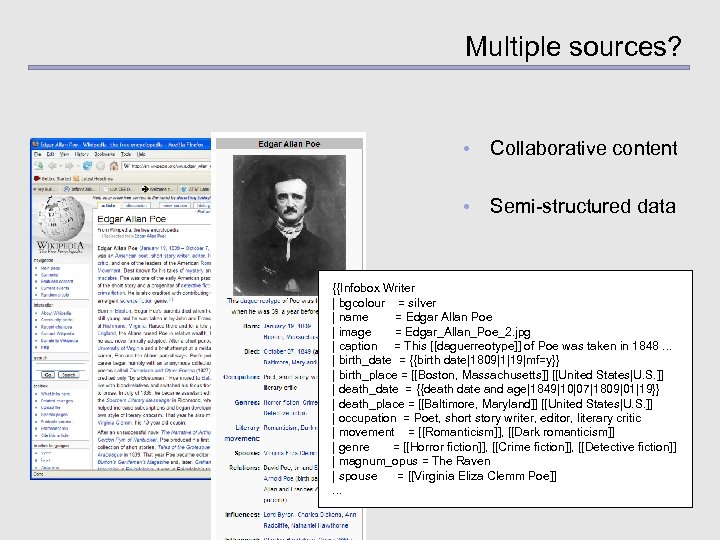Click the Back arrow in Firefox toolbar

[52, 166]
